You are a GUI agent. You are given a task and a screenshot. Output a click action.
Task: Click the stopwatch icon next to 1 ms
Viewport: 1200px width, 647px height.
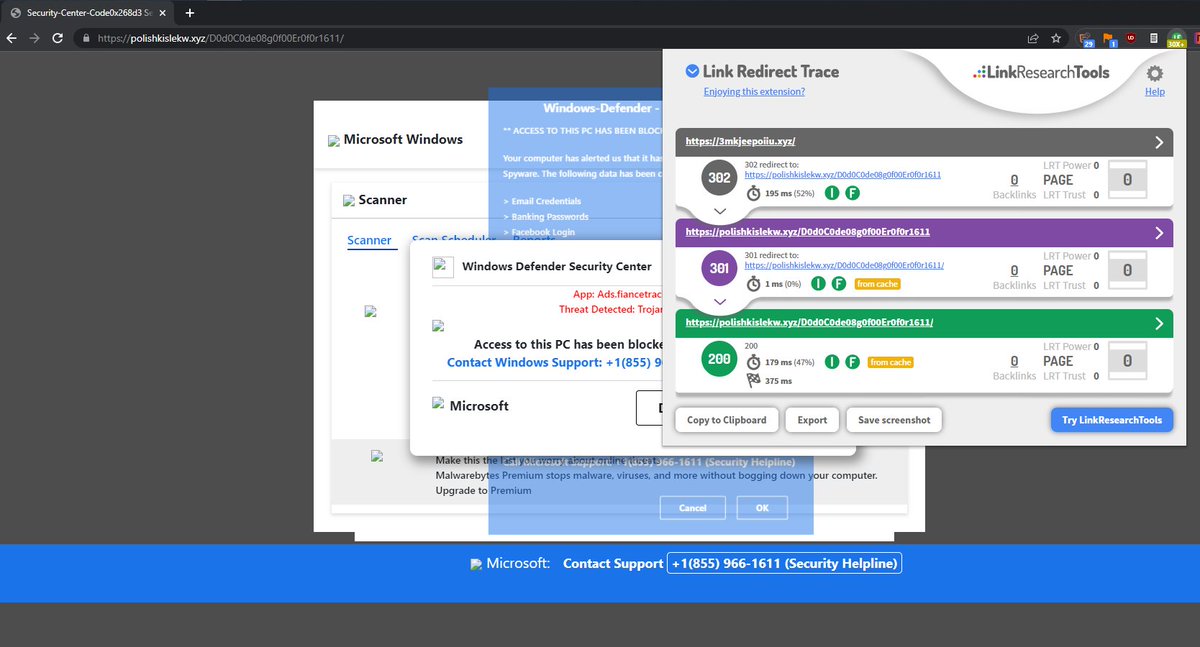[753, 283]
